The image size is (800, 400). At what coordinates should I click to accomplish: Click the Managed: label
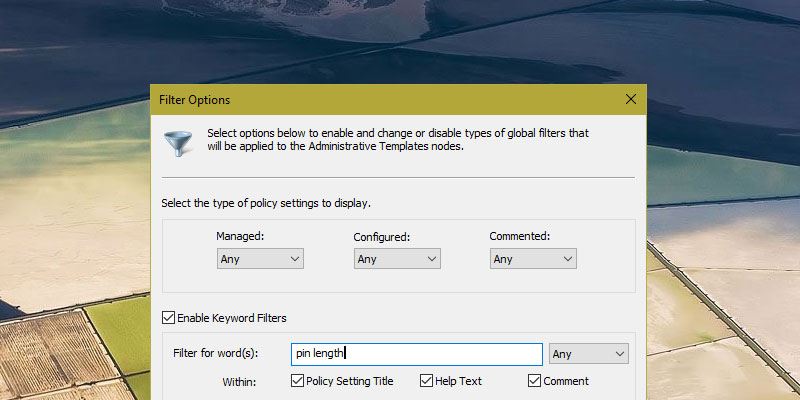coord(240,237)
